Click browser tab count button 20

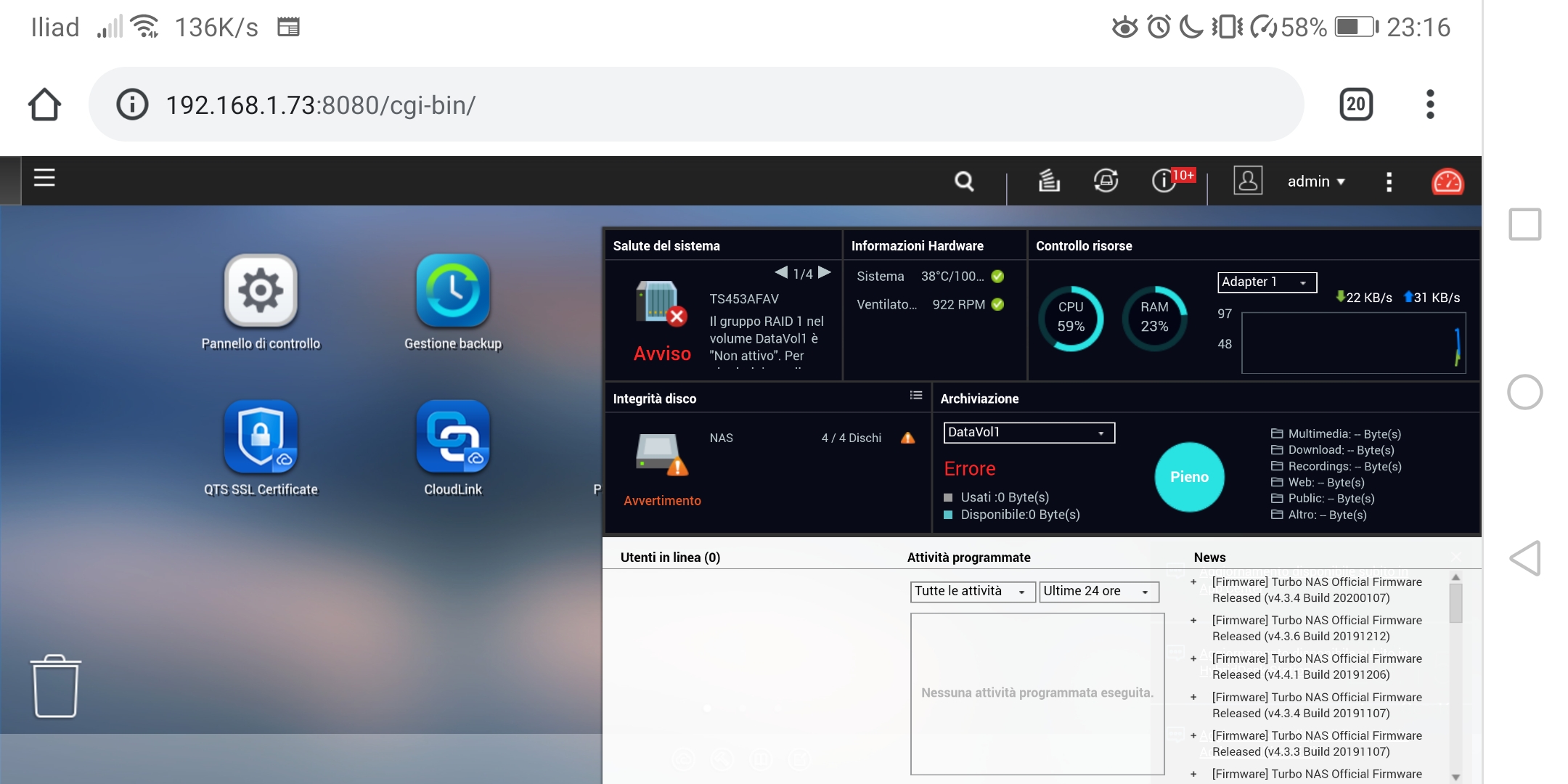pos(1355,105)
